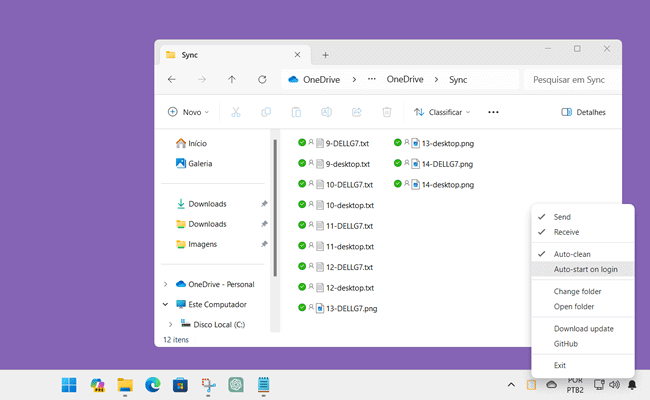Open ChatGPT app from taskbar
Screen dimensions: 650x400
click(237, 385)
